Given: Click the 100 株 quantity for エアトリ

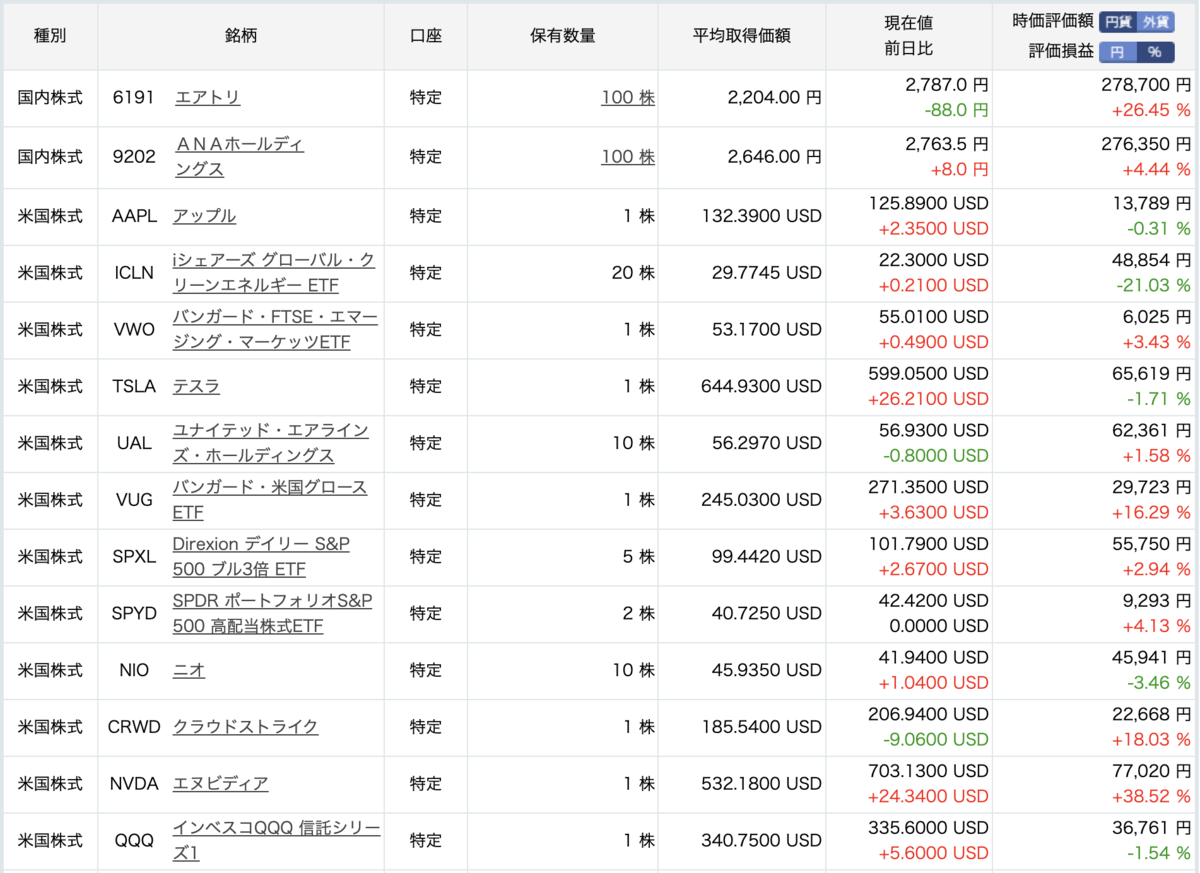Looking at the screenshot, I should coord(628,98).
